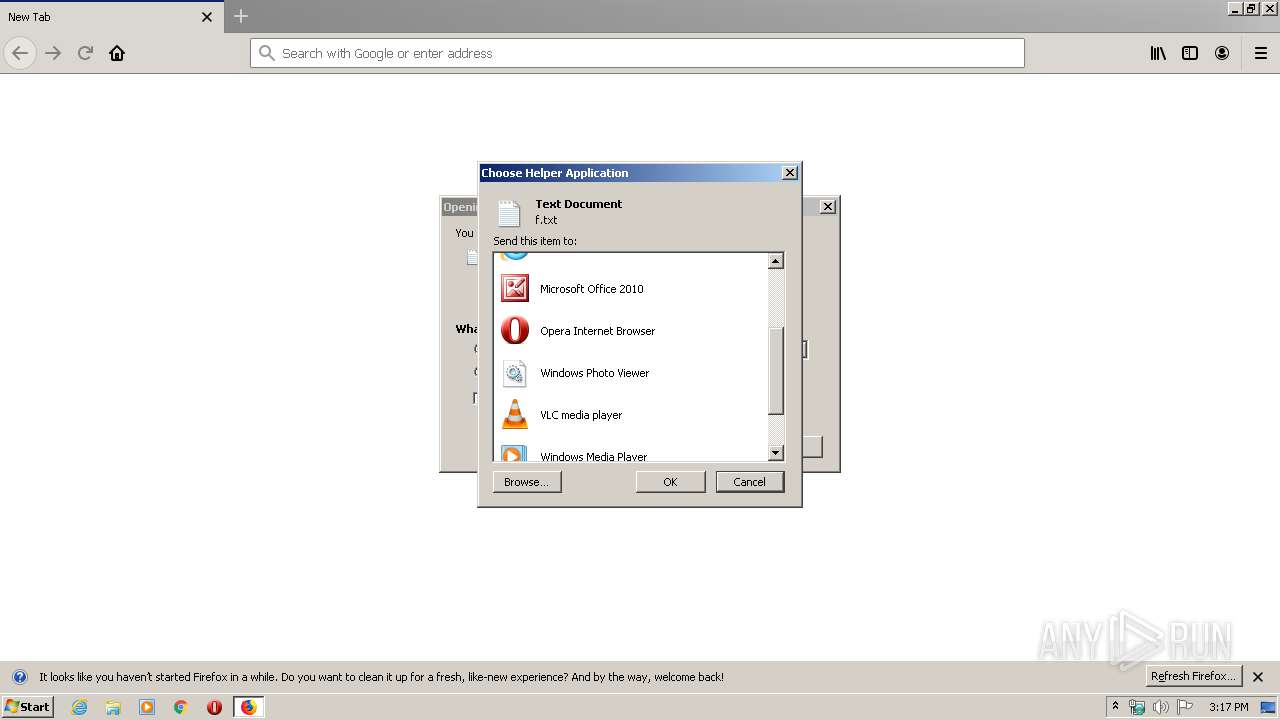Click the Firefox forward arrow button

pos(53,53)
